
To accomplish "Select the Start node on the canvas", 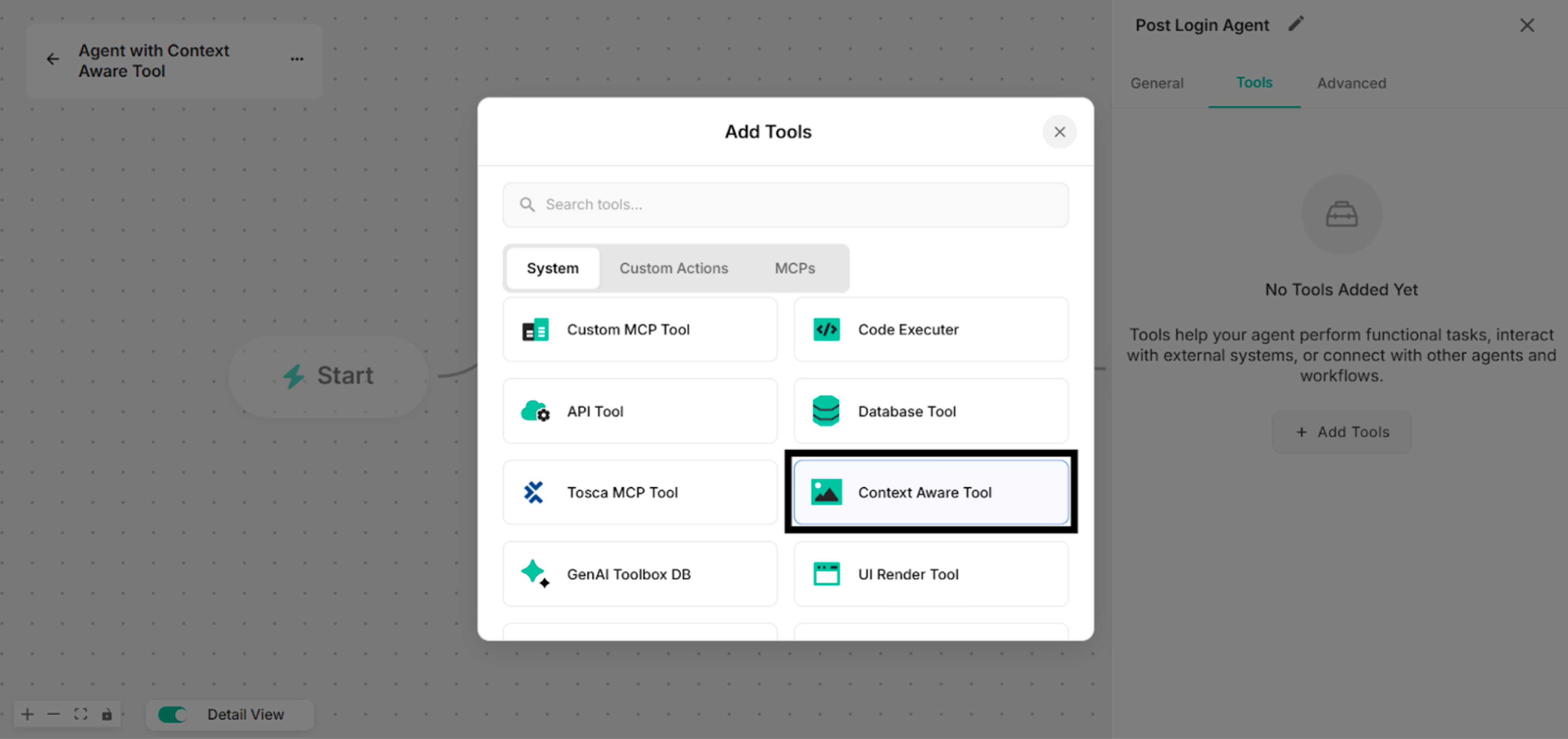I will [x=329, y=376].
